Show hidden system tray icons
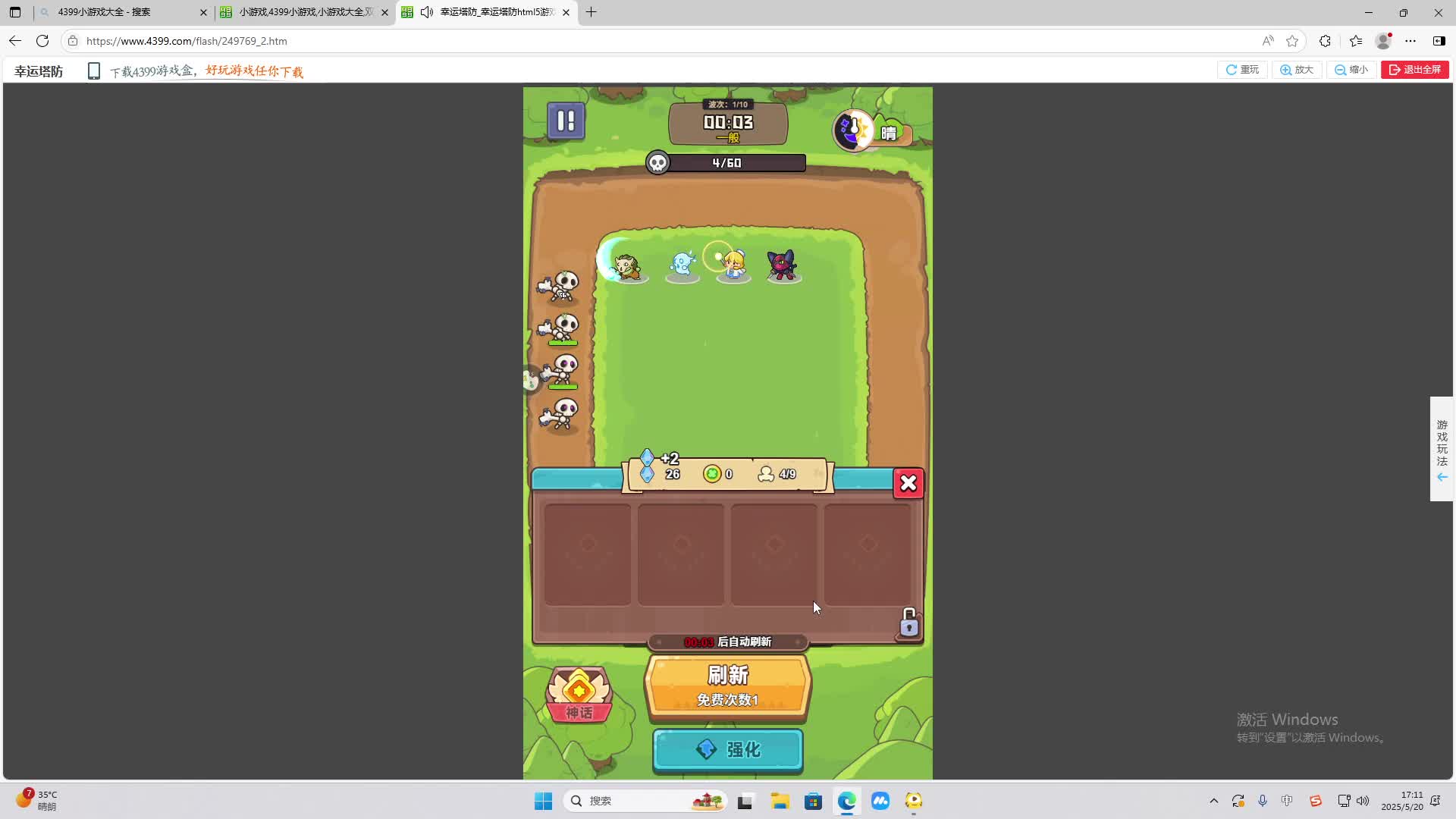Screen dimensions: 1456x819 (x=1213, y=801)
